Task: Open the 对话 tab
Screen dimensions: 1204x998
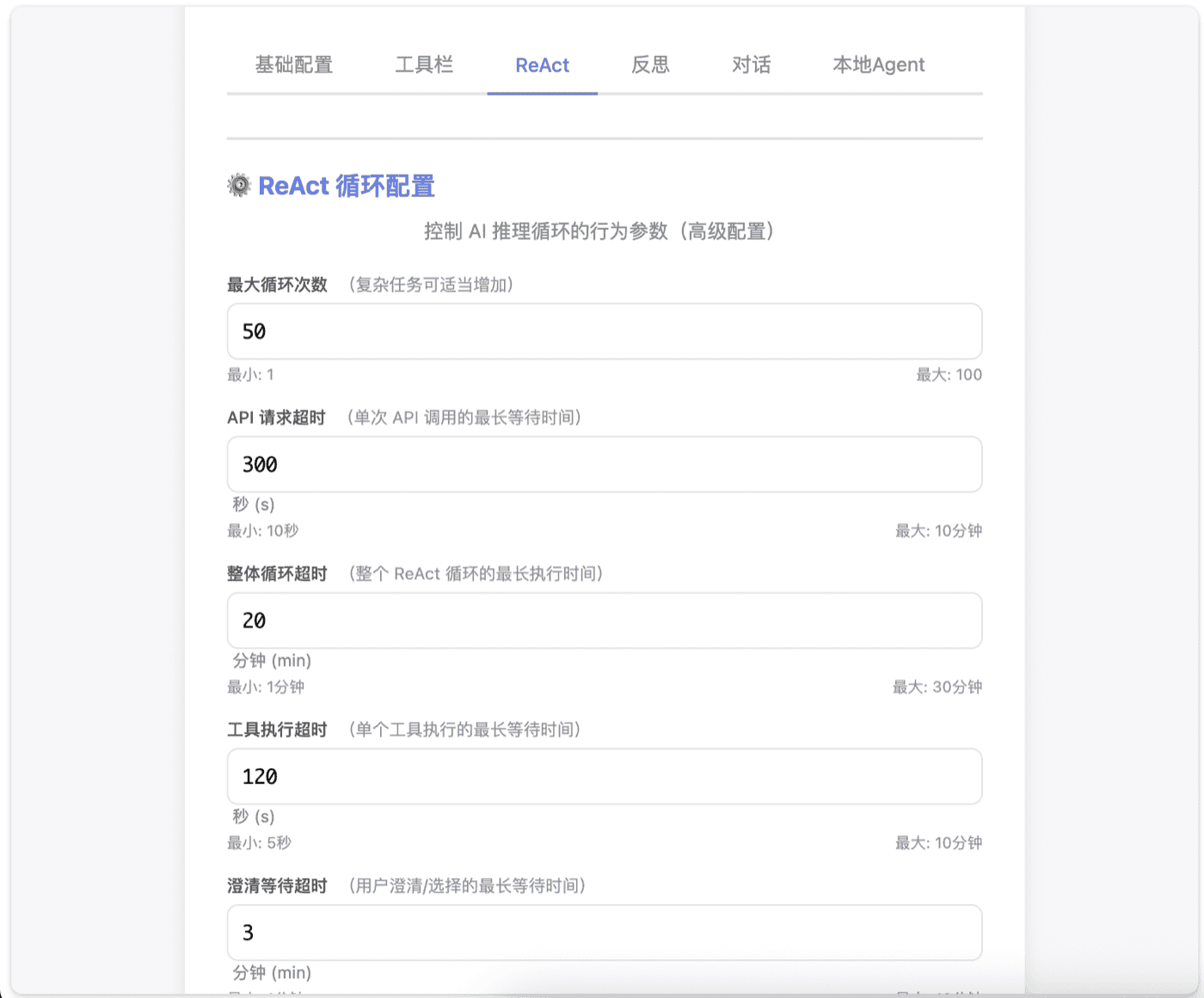Action: 752,65
